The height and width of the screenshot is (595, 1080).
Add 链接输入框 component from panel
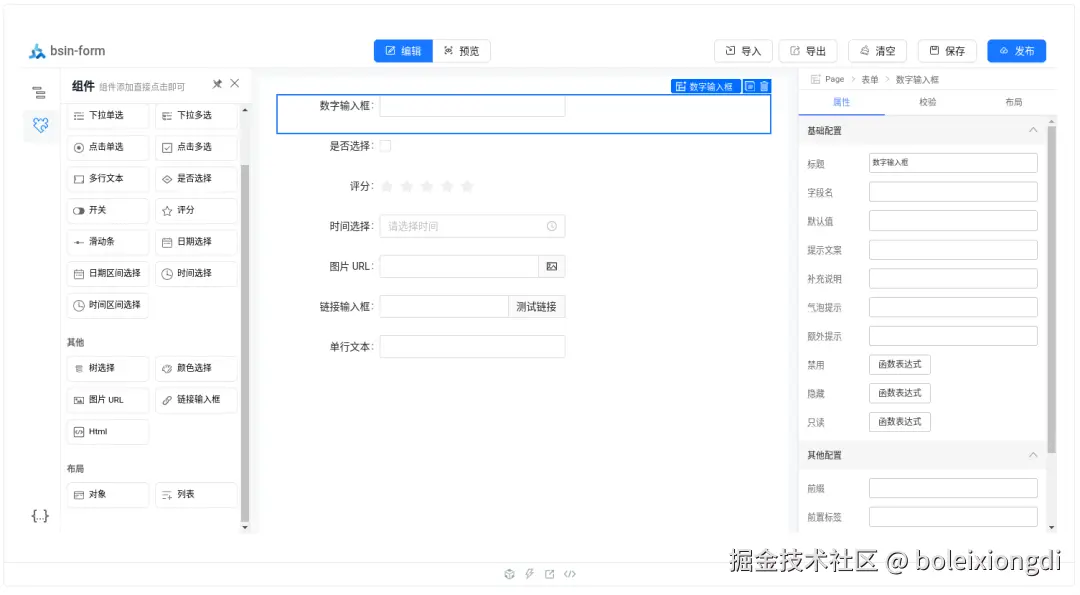pos(196,400)
